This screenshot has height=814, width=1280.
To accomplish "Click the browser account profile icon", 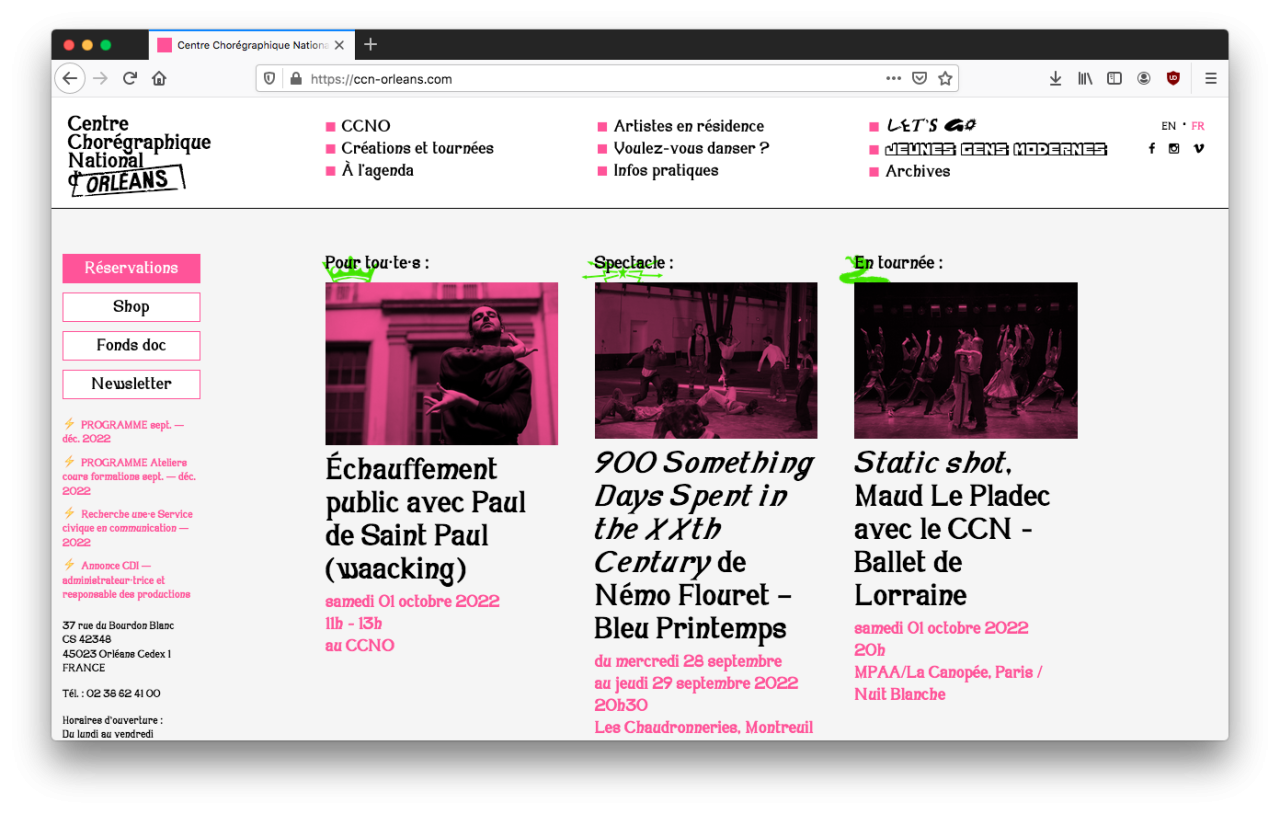I will [1143, 78].
